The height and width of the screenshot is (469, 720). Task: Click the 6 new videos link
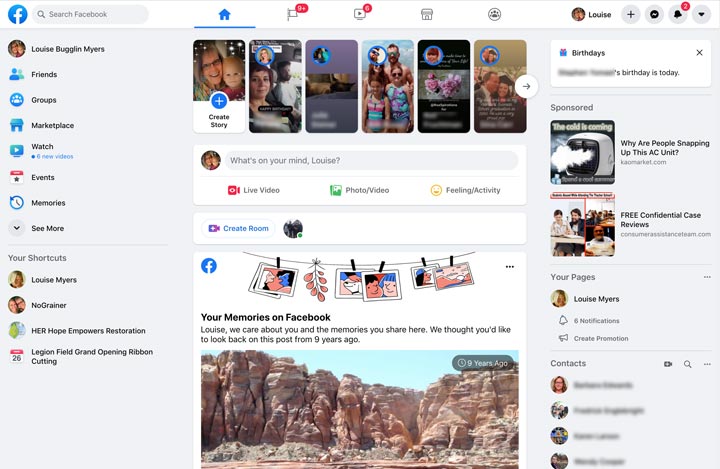tap(55, 156)
